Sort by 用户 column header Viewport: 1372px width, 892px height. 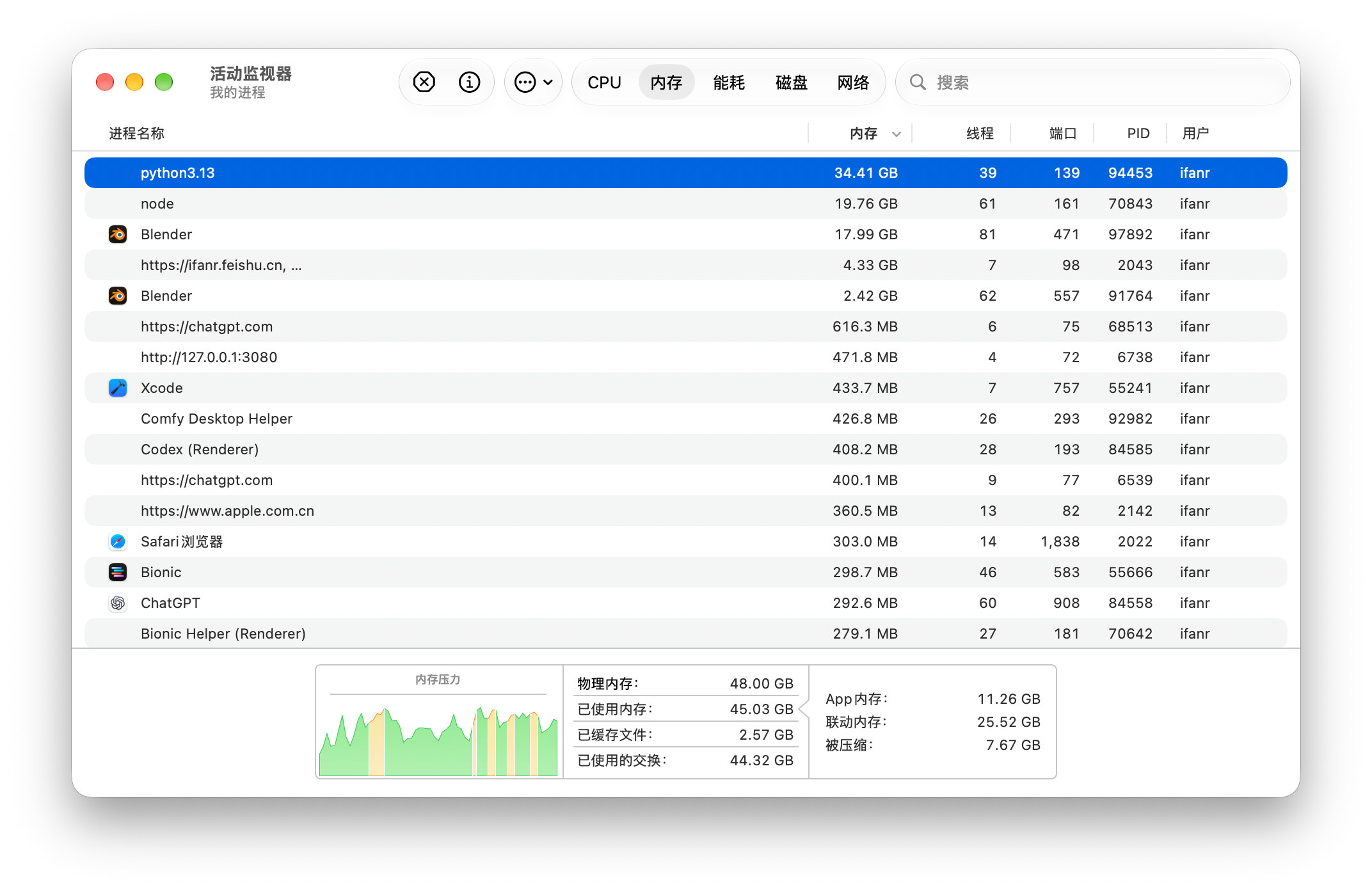[1195, 133]
